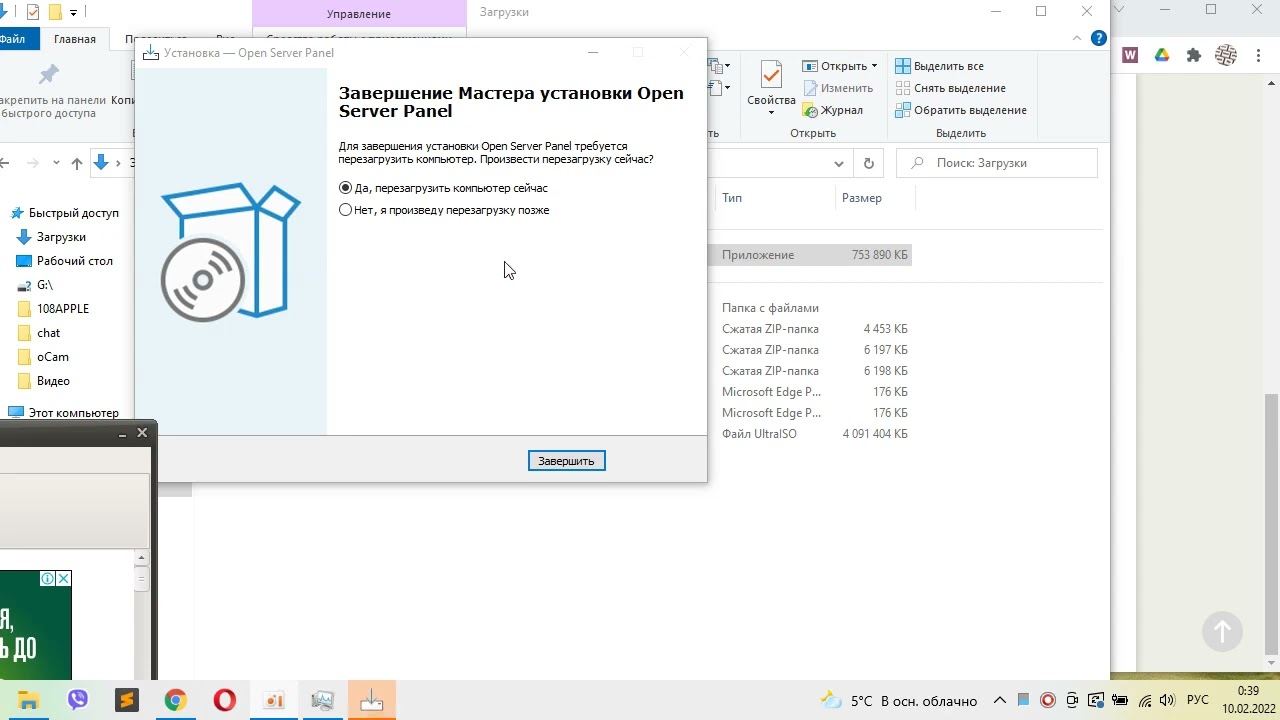Select Этот компьютер in navigation pane
Image resolution: width=1280 pixels, height=720 pixels.
pyautogui.click(x=64, y=413)
